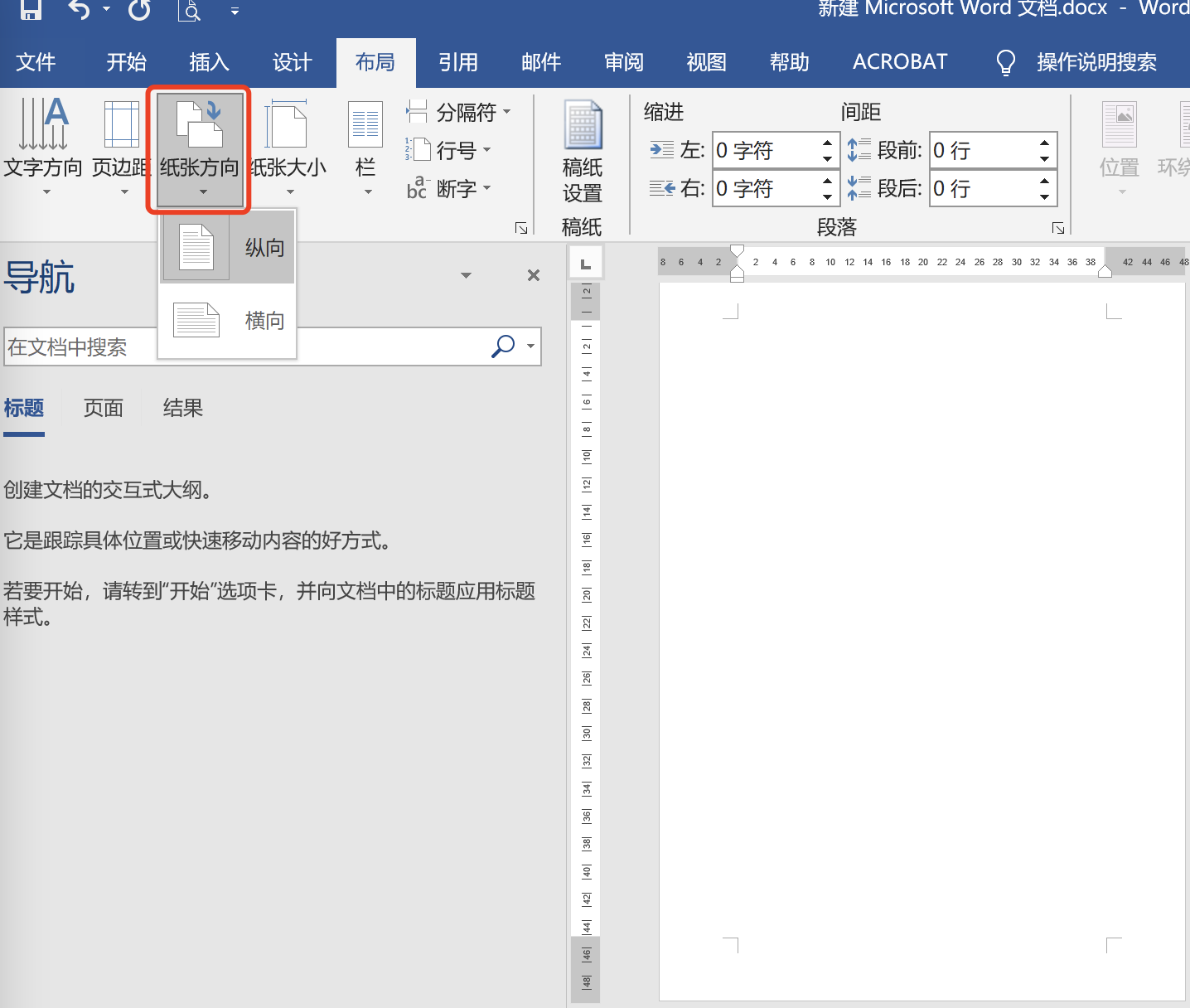Open Customize Quick Access Toolbar dropdown
The image size is (1190, 1008).
point(235,12)
